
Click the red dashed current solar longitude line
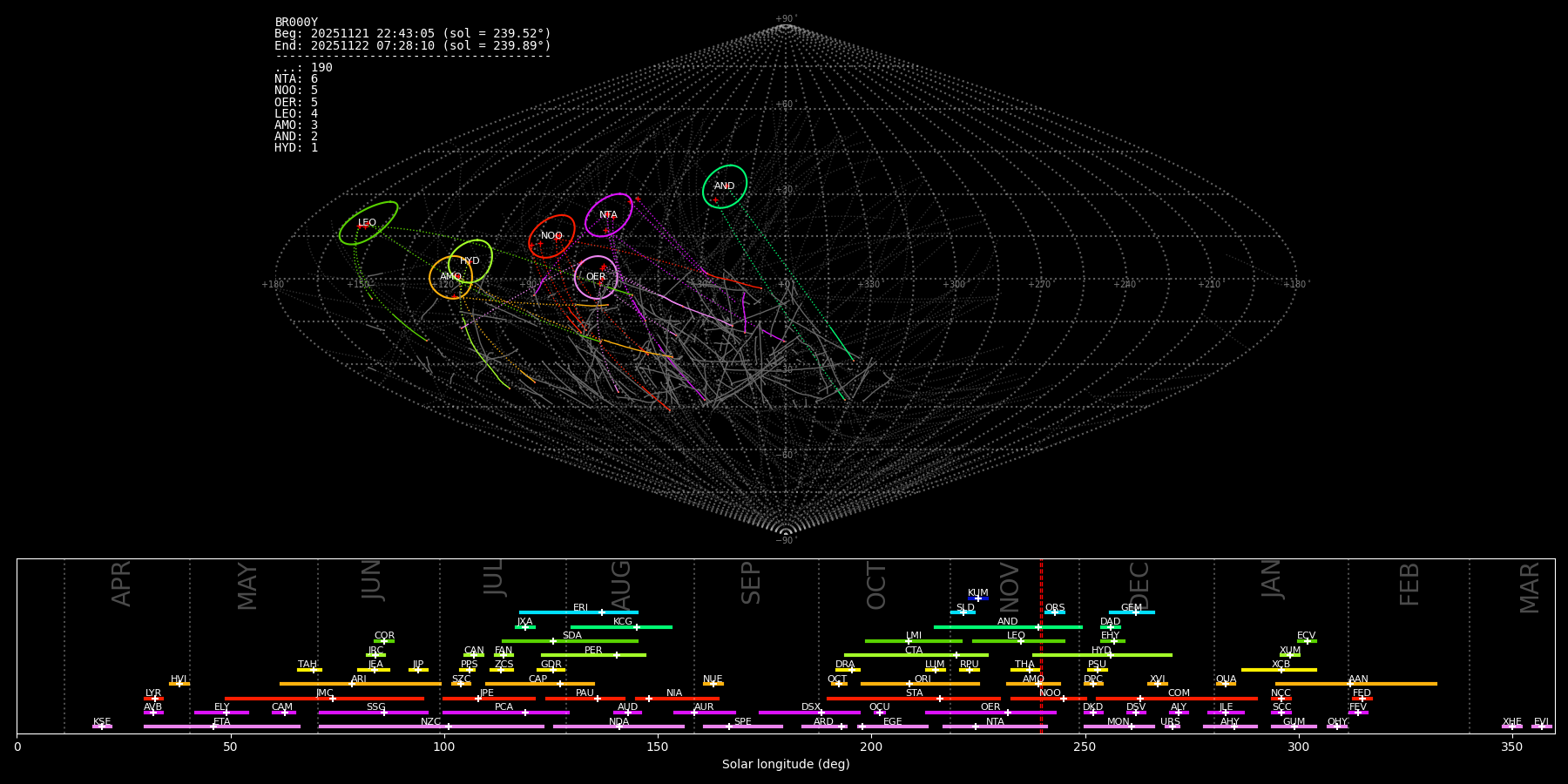pyautogui.click(x=1041, y=645)
